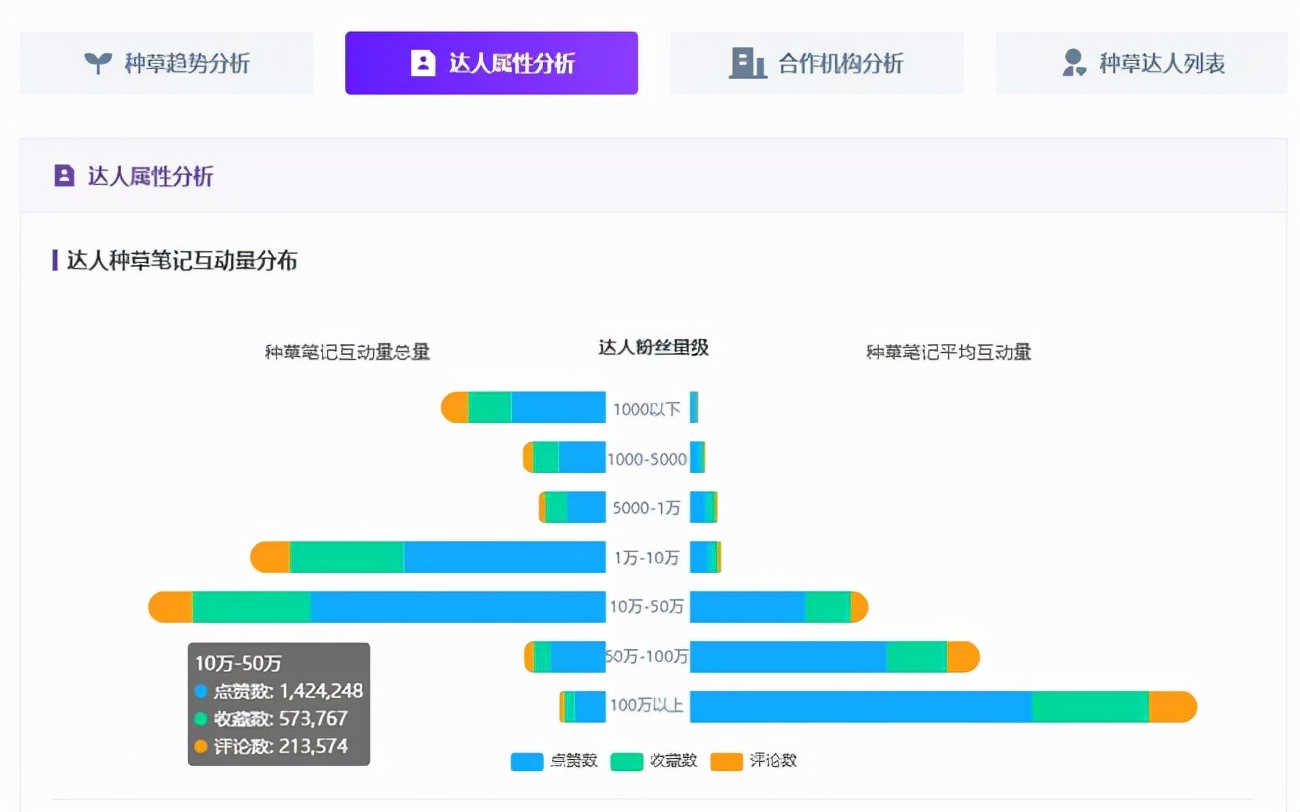This screenshot has height=812, width=1300.
Task: Click the blue dot icon beside 点赞数 in tooltip
Action: [x=200, y=691]
